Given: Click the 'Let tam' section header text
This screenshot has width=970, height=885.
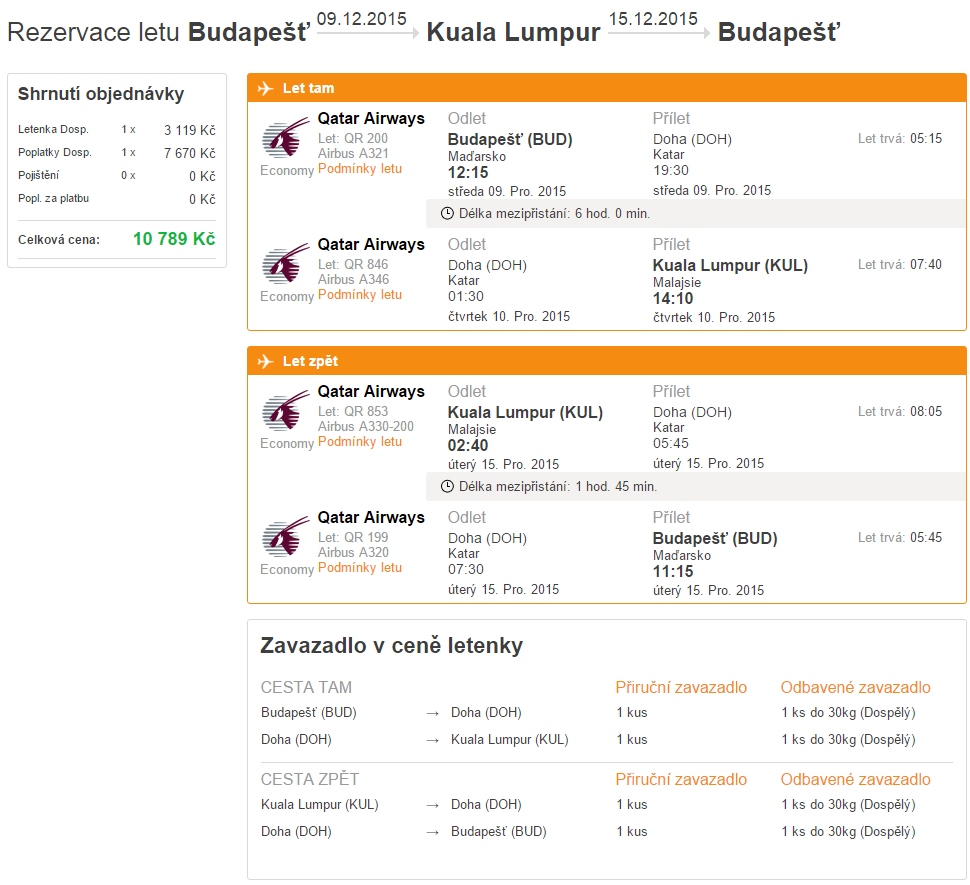Looking at the screenshot, I should coord(309,88).
